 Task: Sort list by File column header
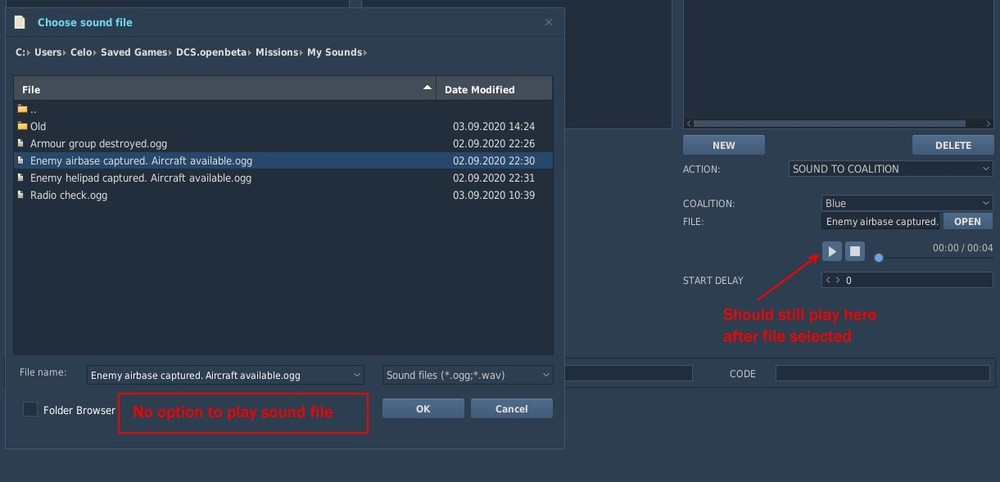tap(225, 89)
